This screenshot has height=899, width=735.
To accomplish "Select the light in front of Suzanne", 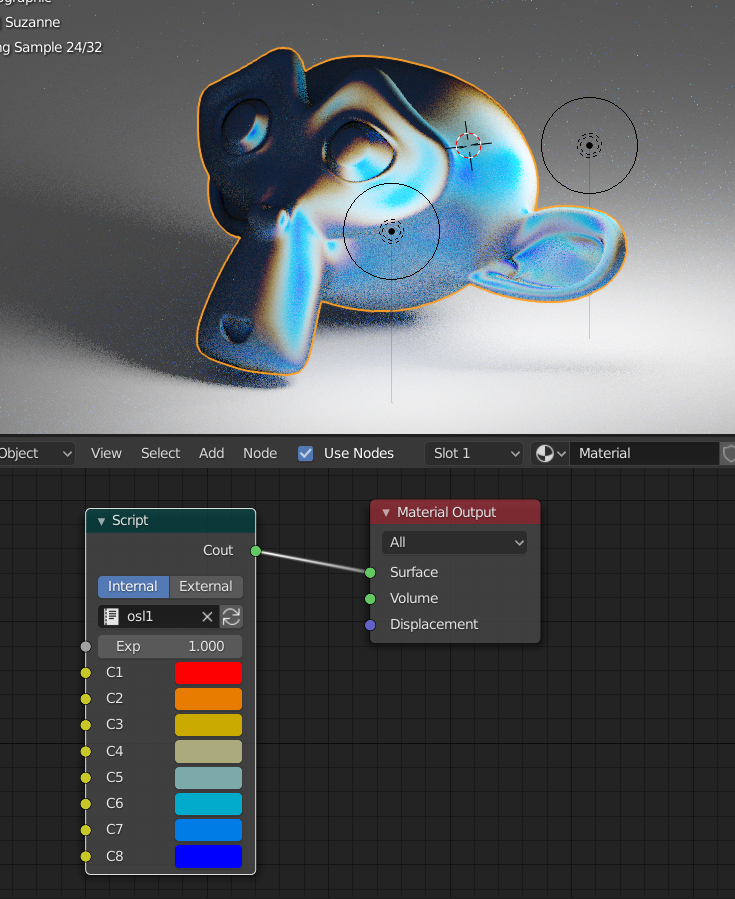I will coord(392,231).
